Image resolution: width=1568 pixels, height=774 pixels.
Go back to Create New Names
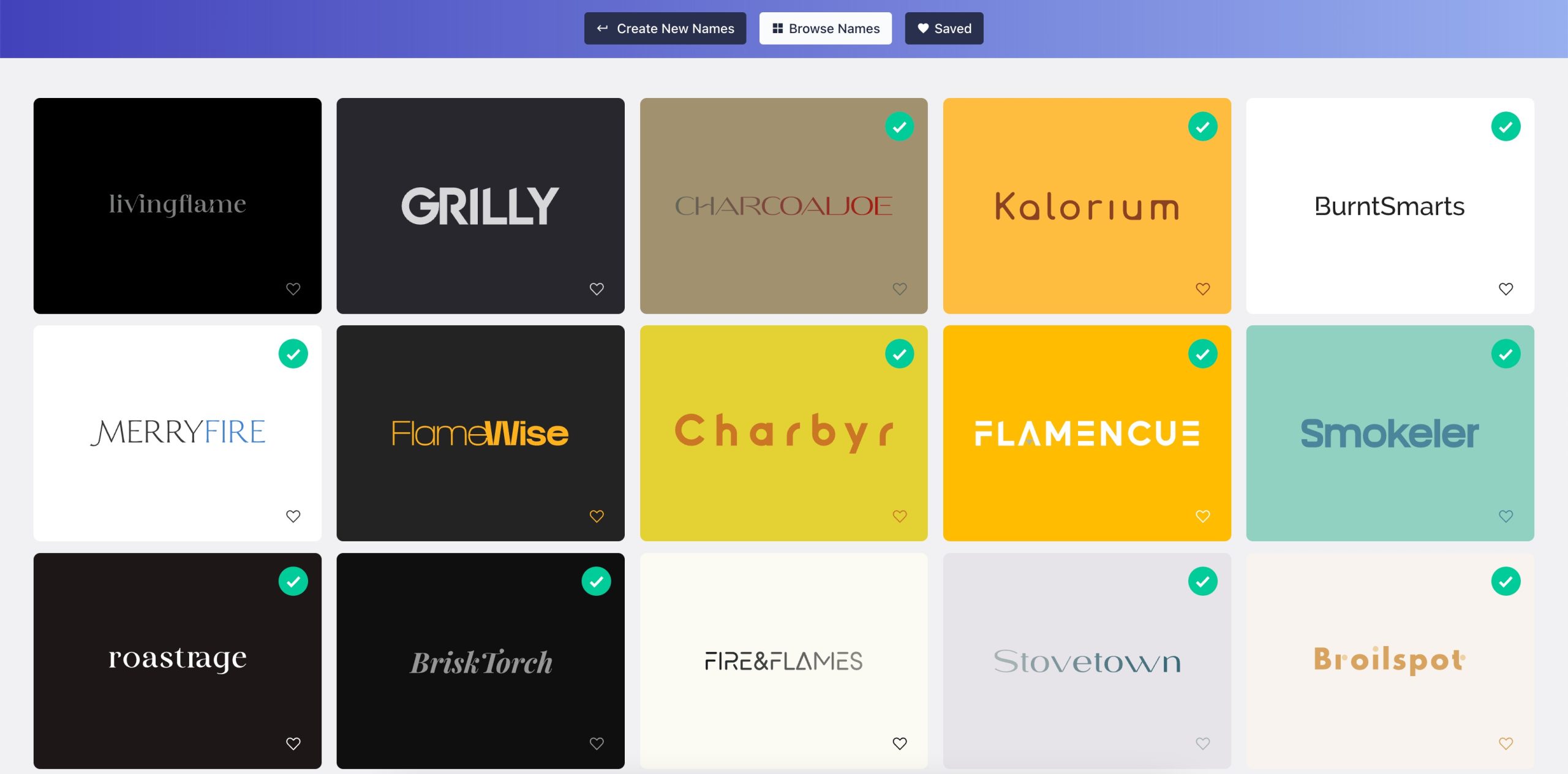coord(665,29)
